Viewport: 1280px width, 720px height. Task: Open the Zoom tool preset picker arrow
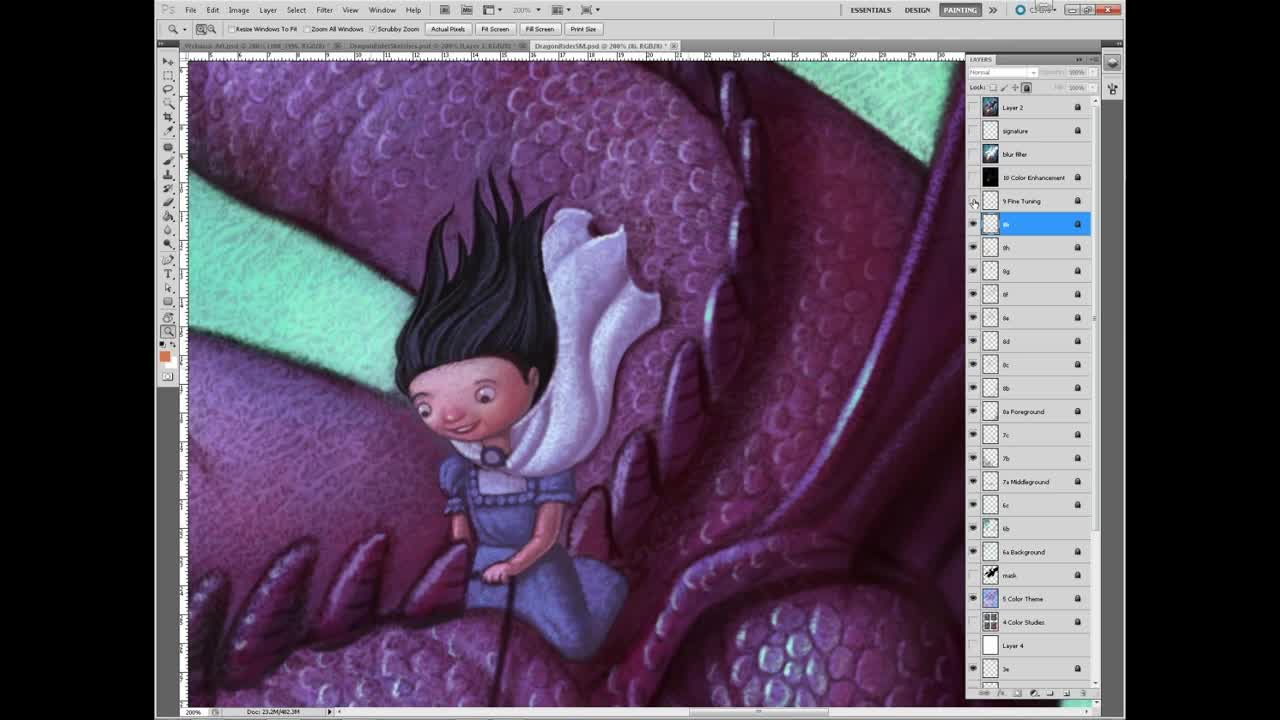(x=184, y=29)
